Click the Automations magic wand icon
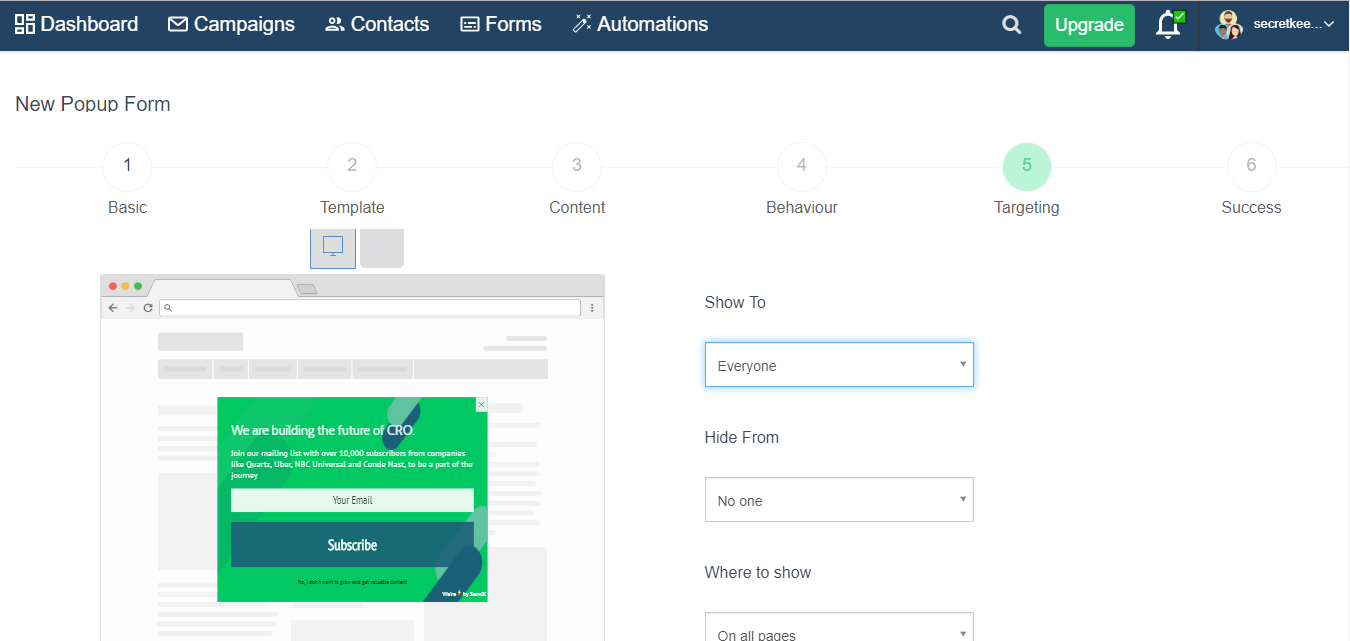The image size is (1350, 641). click(x=582, y=24)
